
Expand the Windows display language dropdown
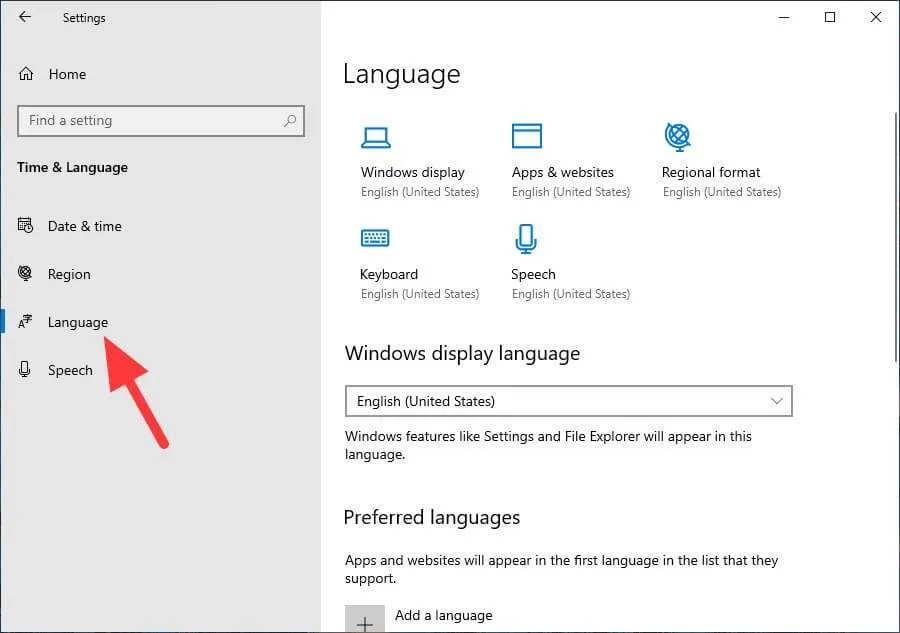pyautogui.click(x=568, y=401)
